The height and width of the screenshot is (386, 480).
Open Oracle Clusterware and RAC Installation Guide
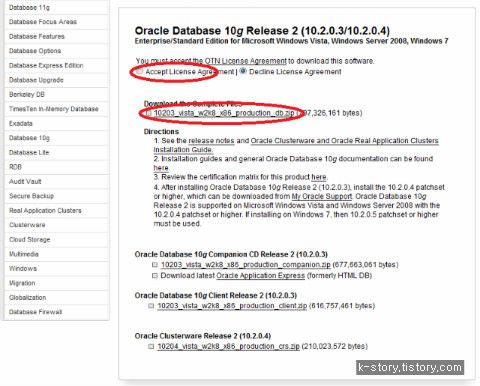[x=344, y=141]
